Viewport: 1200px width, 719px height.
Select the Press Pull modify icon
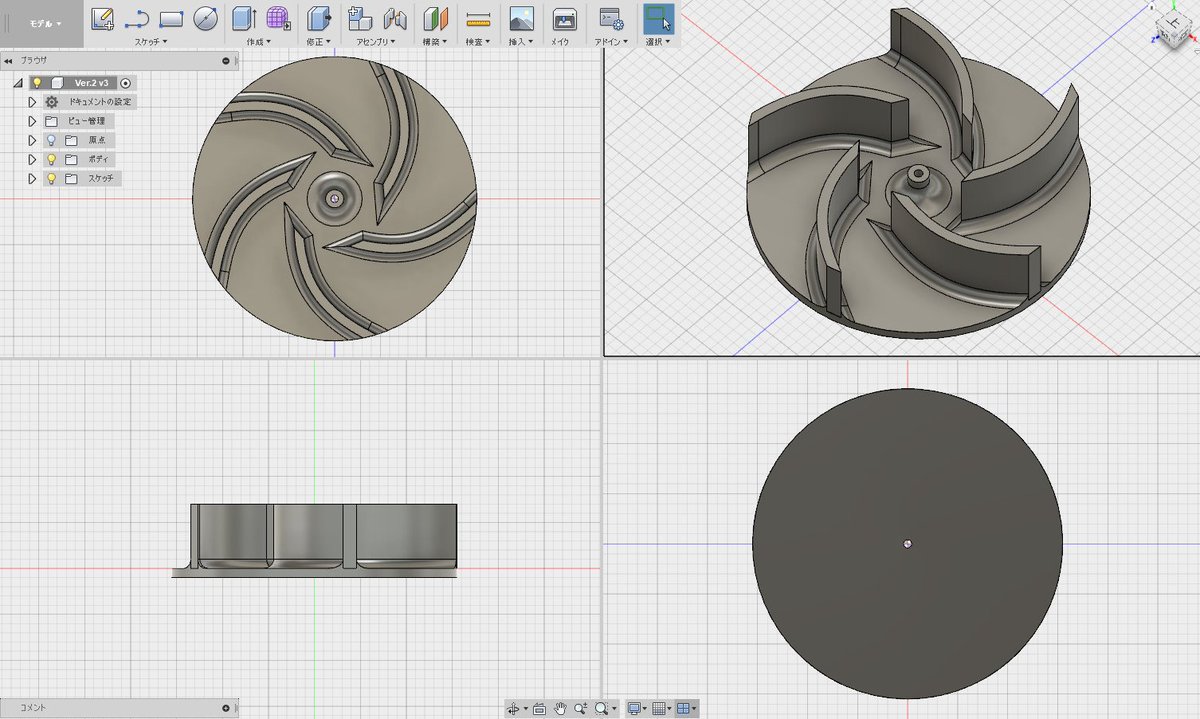(x=318, y=18)
